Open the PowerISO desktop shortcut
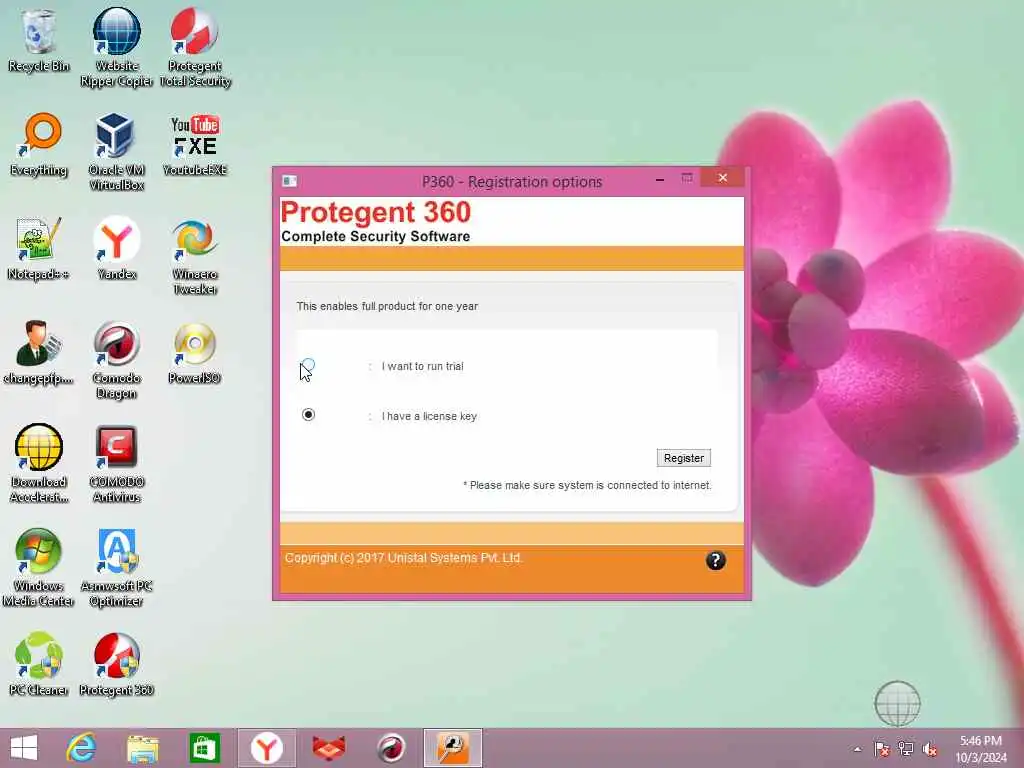 (195, 353)
